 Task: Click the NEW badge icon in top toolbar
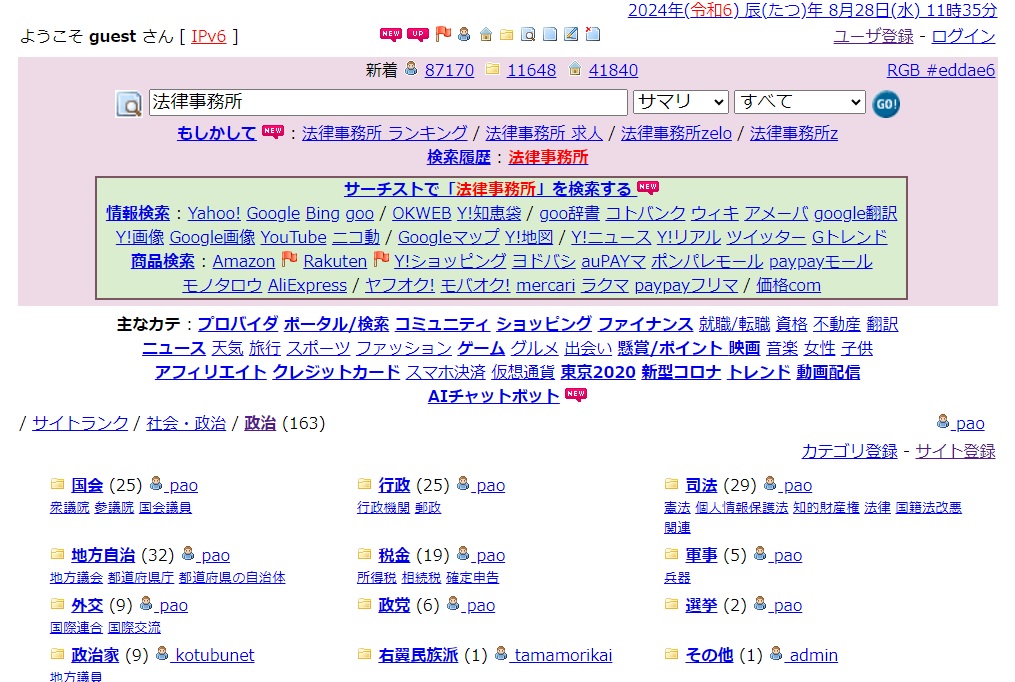(x=390, y=35)
